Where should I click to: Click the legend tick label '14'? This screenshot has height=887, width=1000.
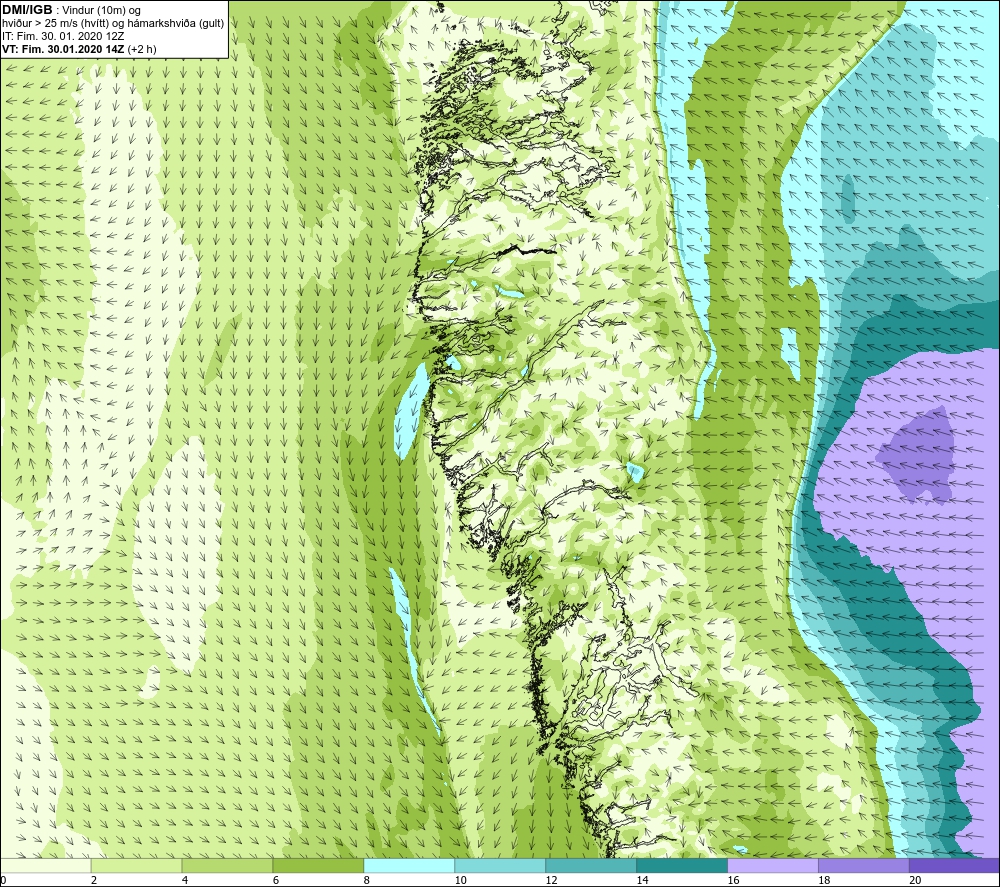[x=642, y=880]
